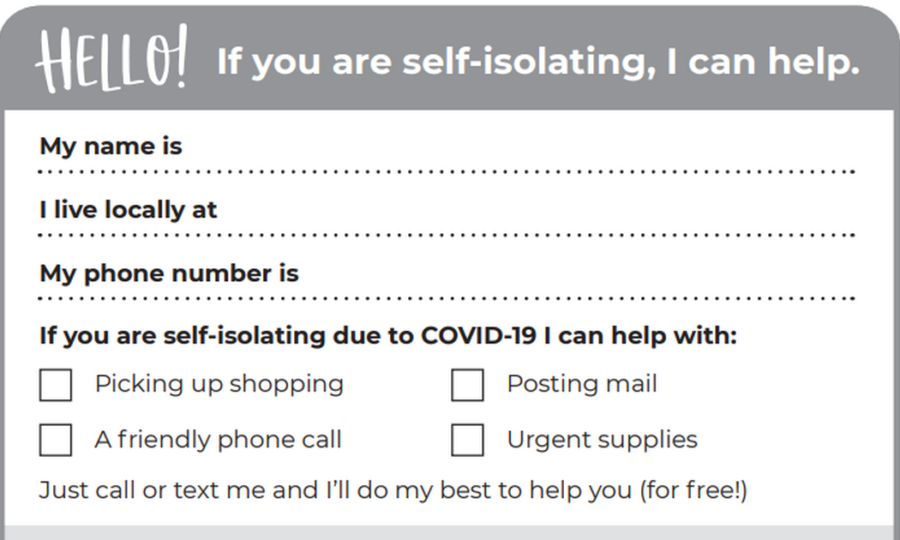Click the I can help with: heading ending
The image size is (900, 540).
click(x=640, y=335)
